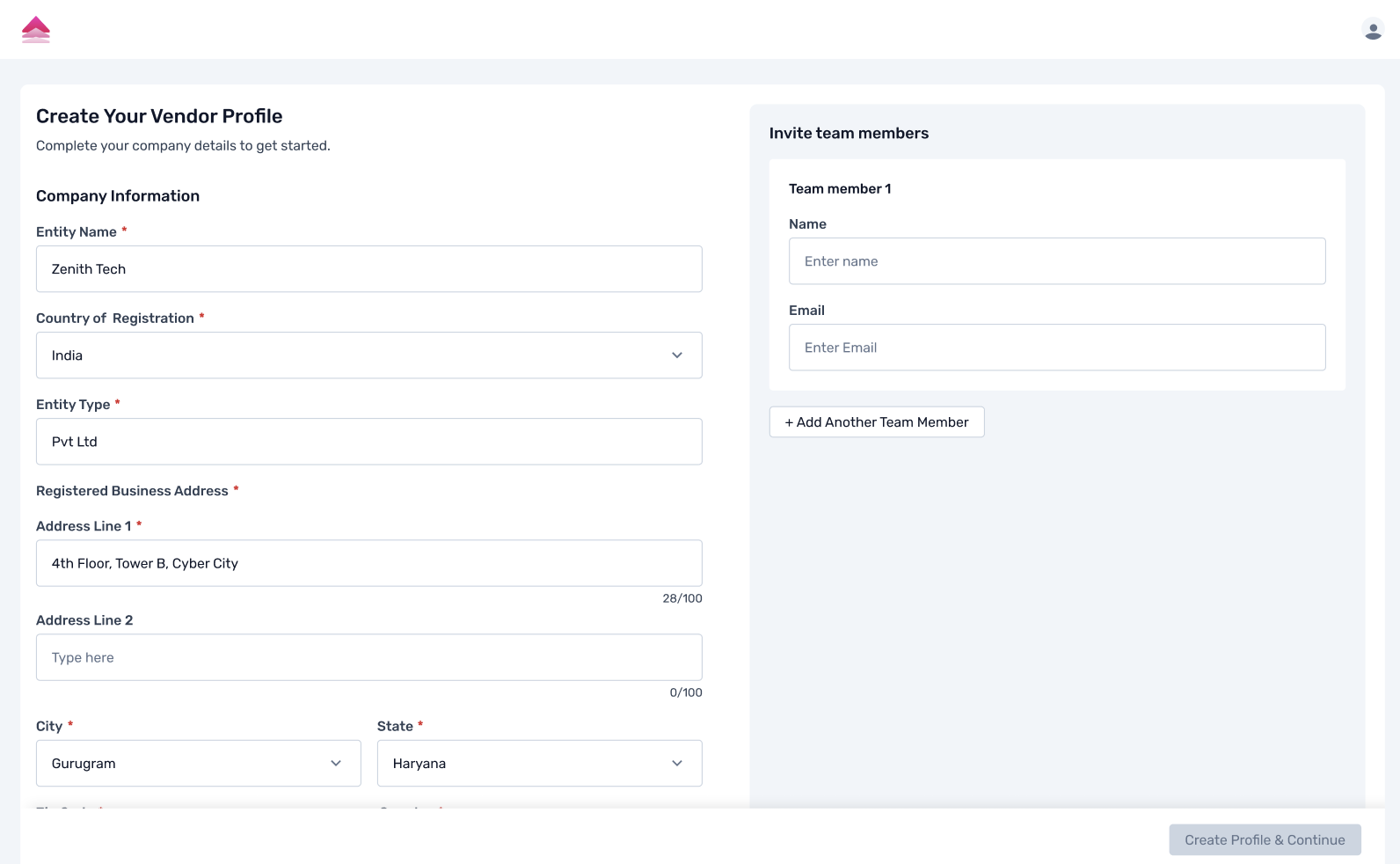Click the State field chevron arrow
This screenshot has width=1400, height=864.
(677, 764)
